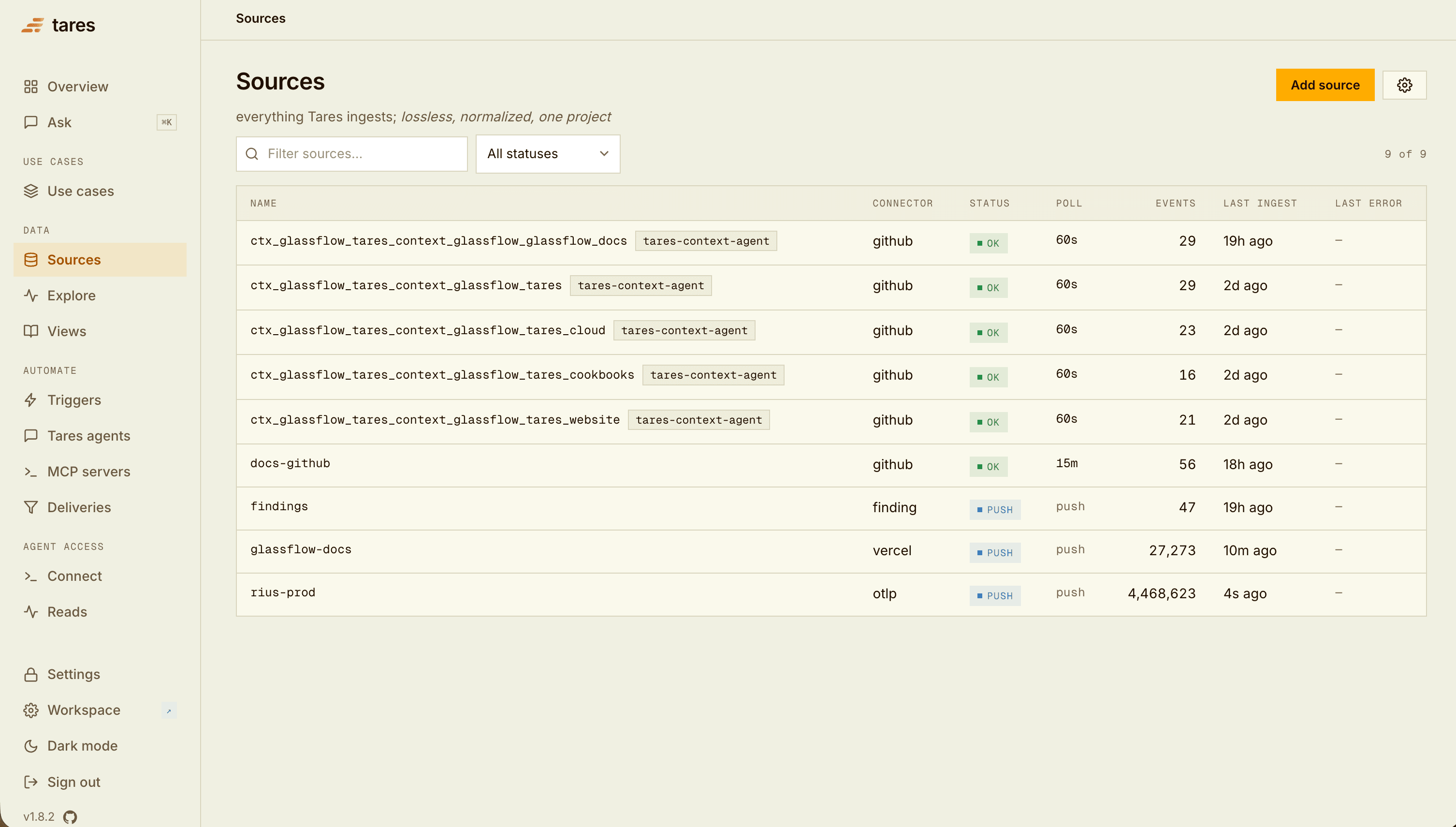Click the tares logo icon
The image size is (1456, 827).
(x=33, y=26)
